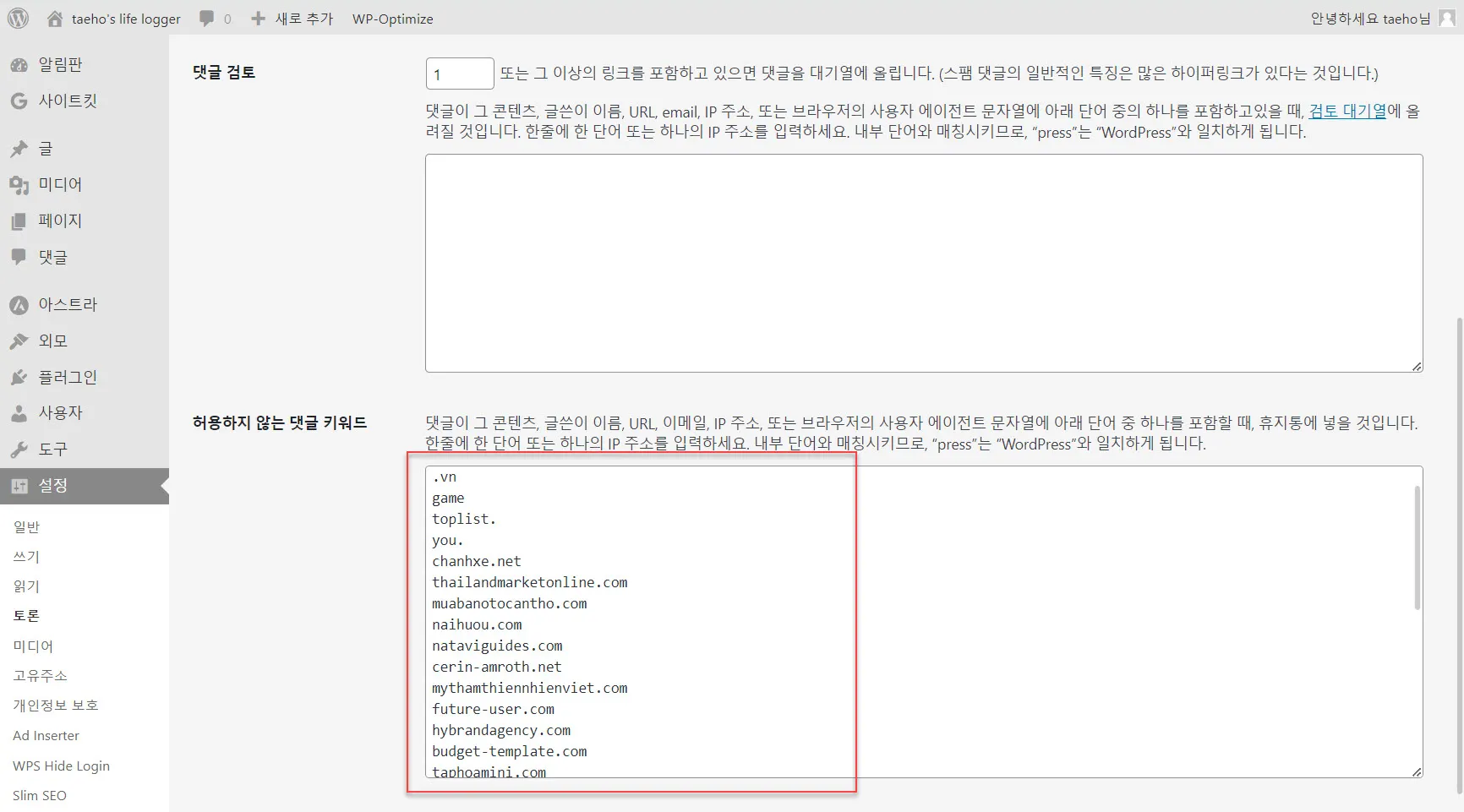Open the comments bubble icon in admin bar

tap(206, 19)
